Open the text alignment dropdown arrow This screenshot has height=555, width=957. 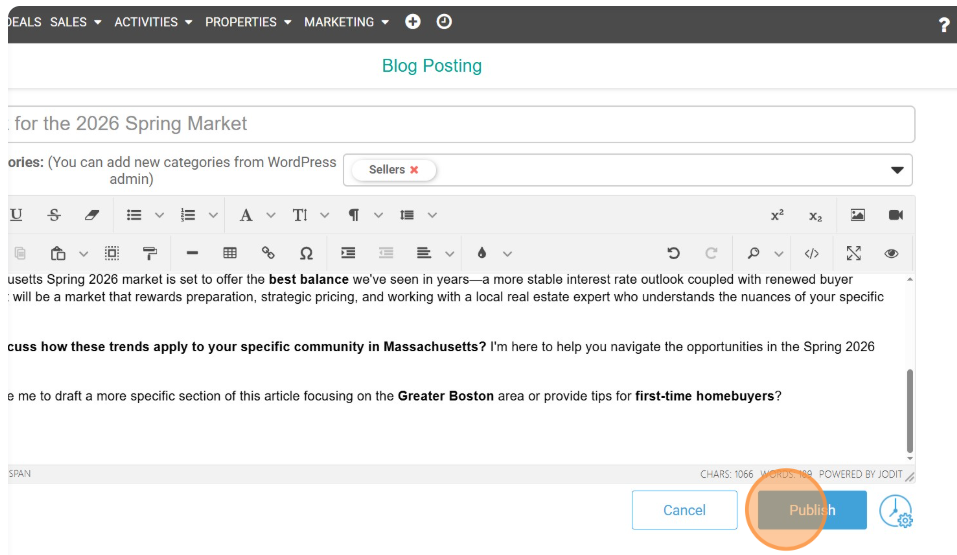coord(450,254)
